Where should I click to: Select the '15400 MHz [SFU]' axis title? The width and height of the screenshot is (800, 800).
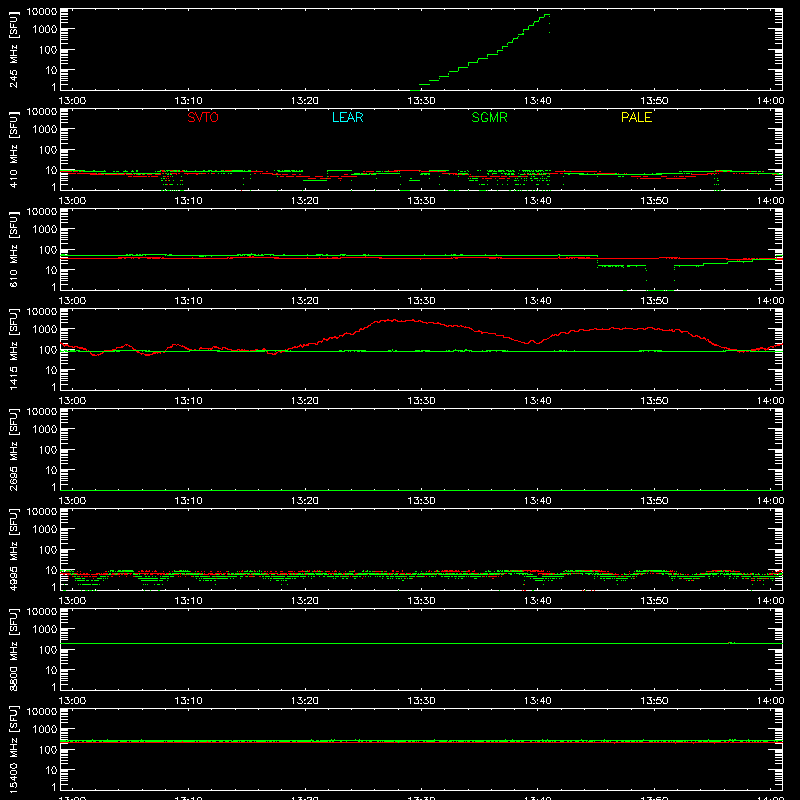click(x=14, y=750)
